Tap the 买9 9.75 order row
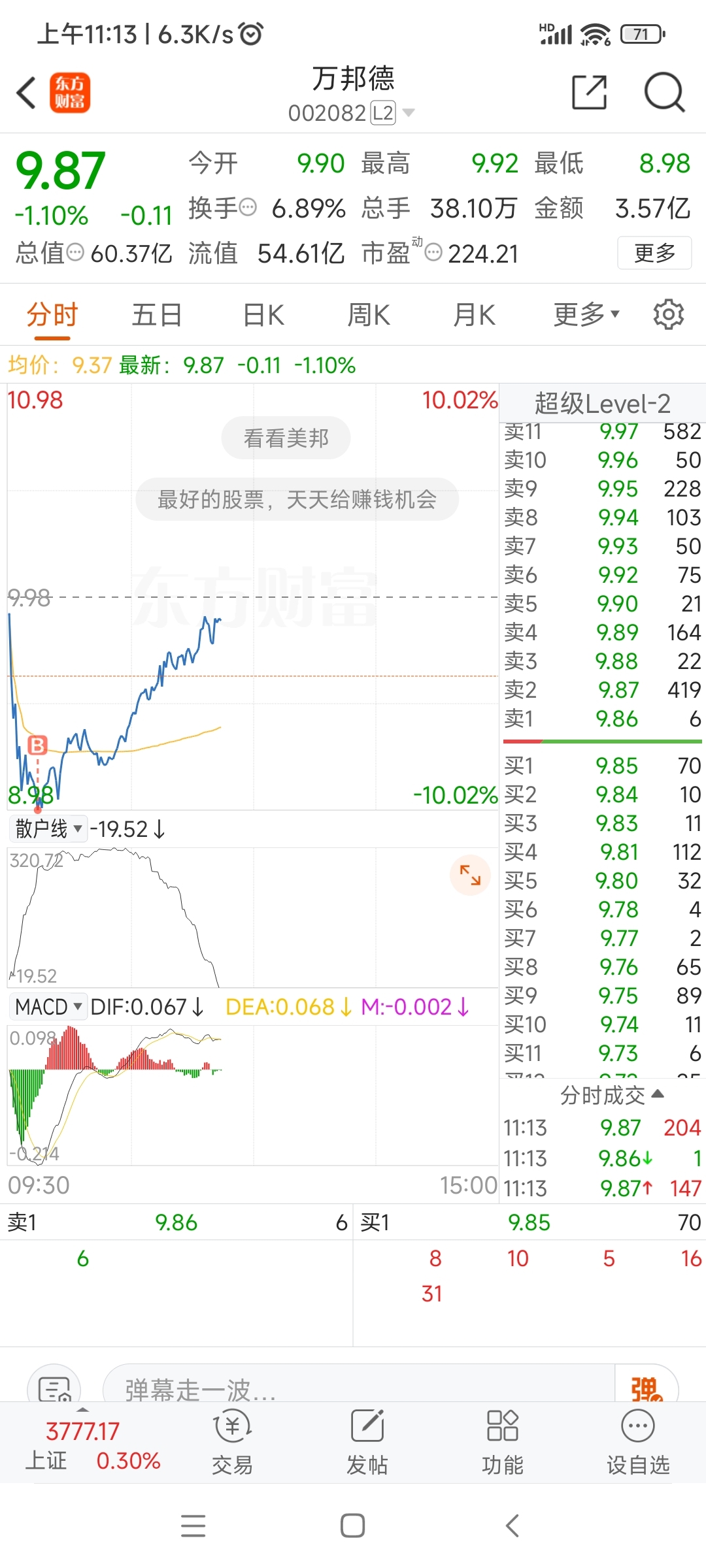Screen dimensions: 706x1568 [602, 996]
